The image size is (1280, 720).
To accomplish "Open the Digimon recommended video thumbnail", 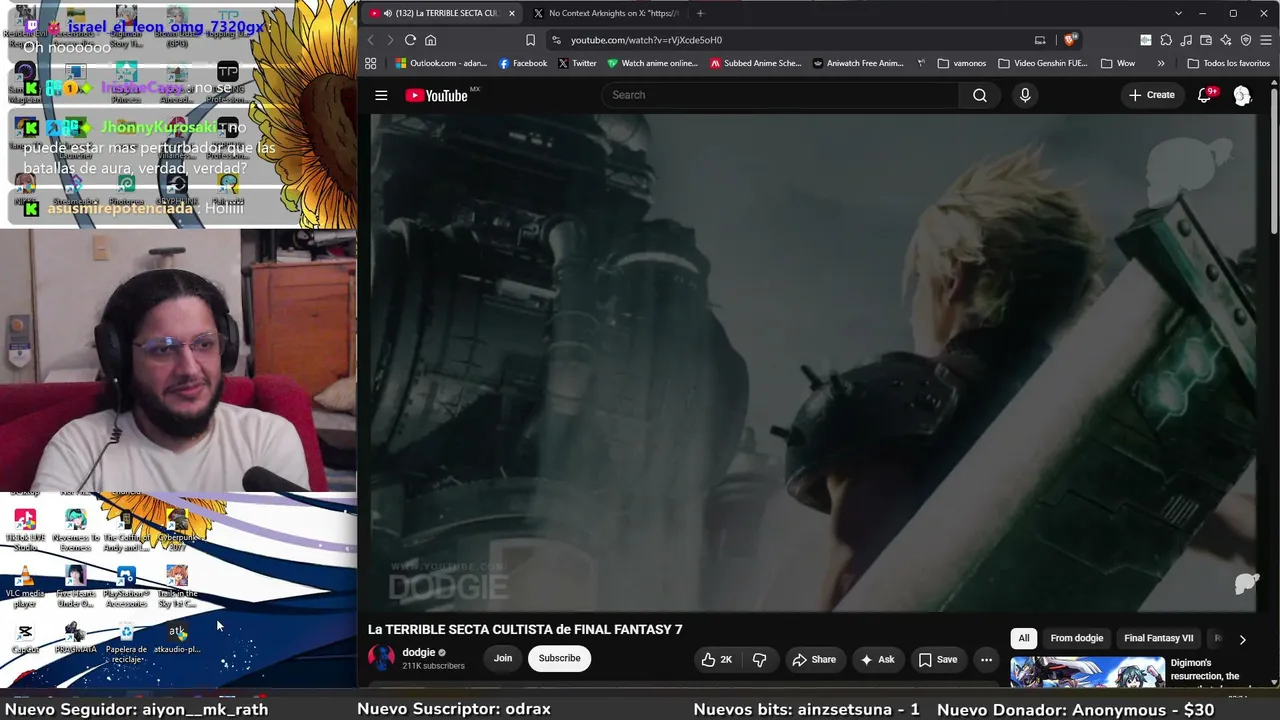I will pos(1087,672).
